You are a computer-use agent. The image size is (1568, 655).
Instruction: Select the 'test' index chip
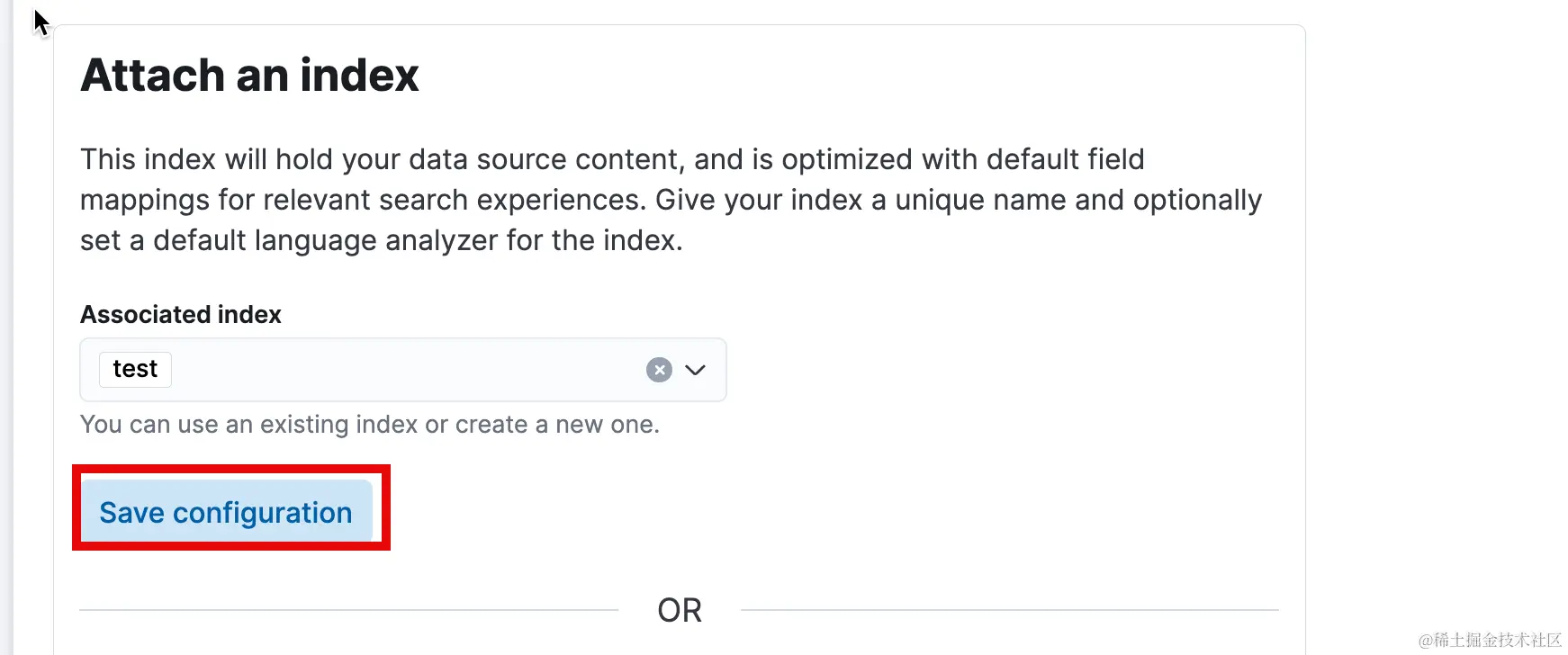pyautogui.click(x=135, y=369)
